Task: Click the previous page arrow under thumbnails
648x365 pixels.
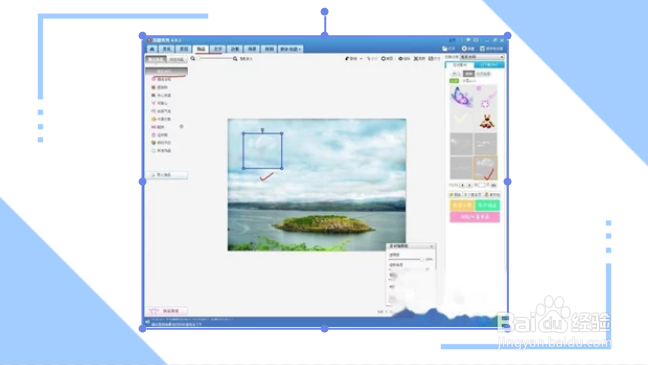Action: click(x=462, y=185)
